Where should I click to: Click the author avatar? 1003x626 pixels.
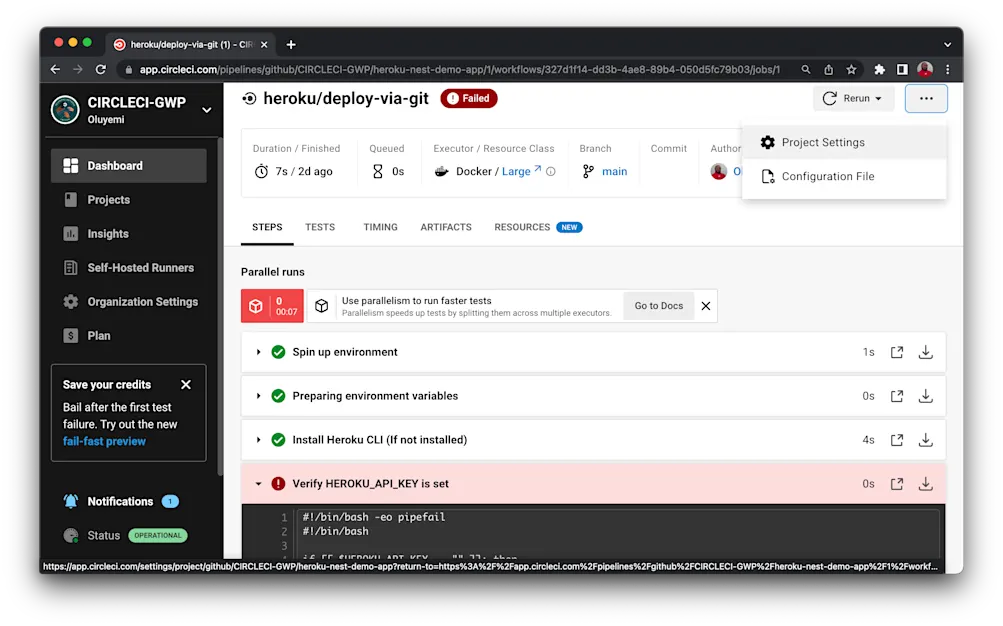coord(718,171)
